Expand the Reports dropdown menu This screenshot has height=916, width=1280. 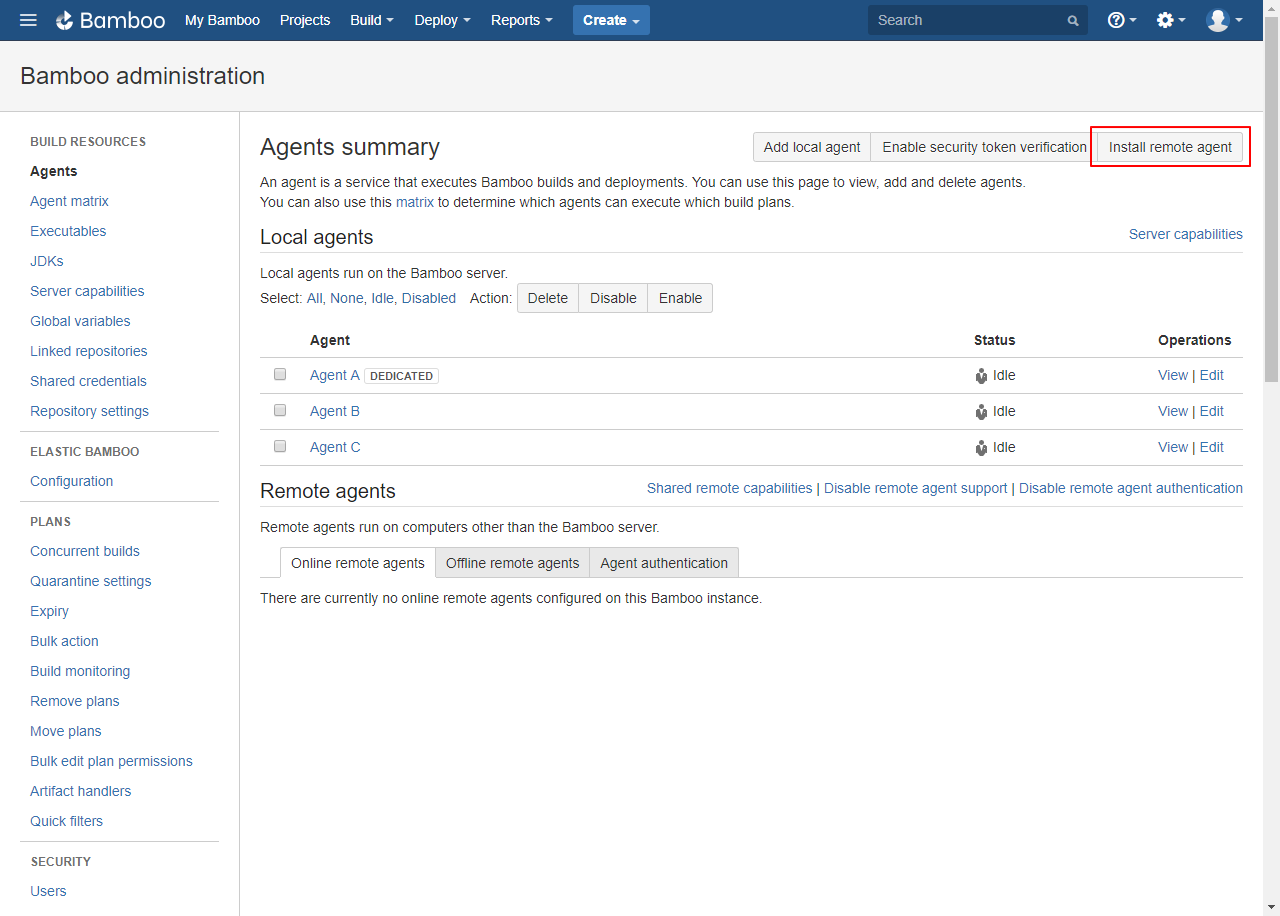tap(522, 20)
